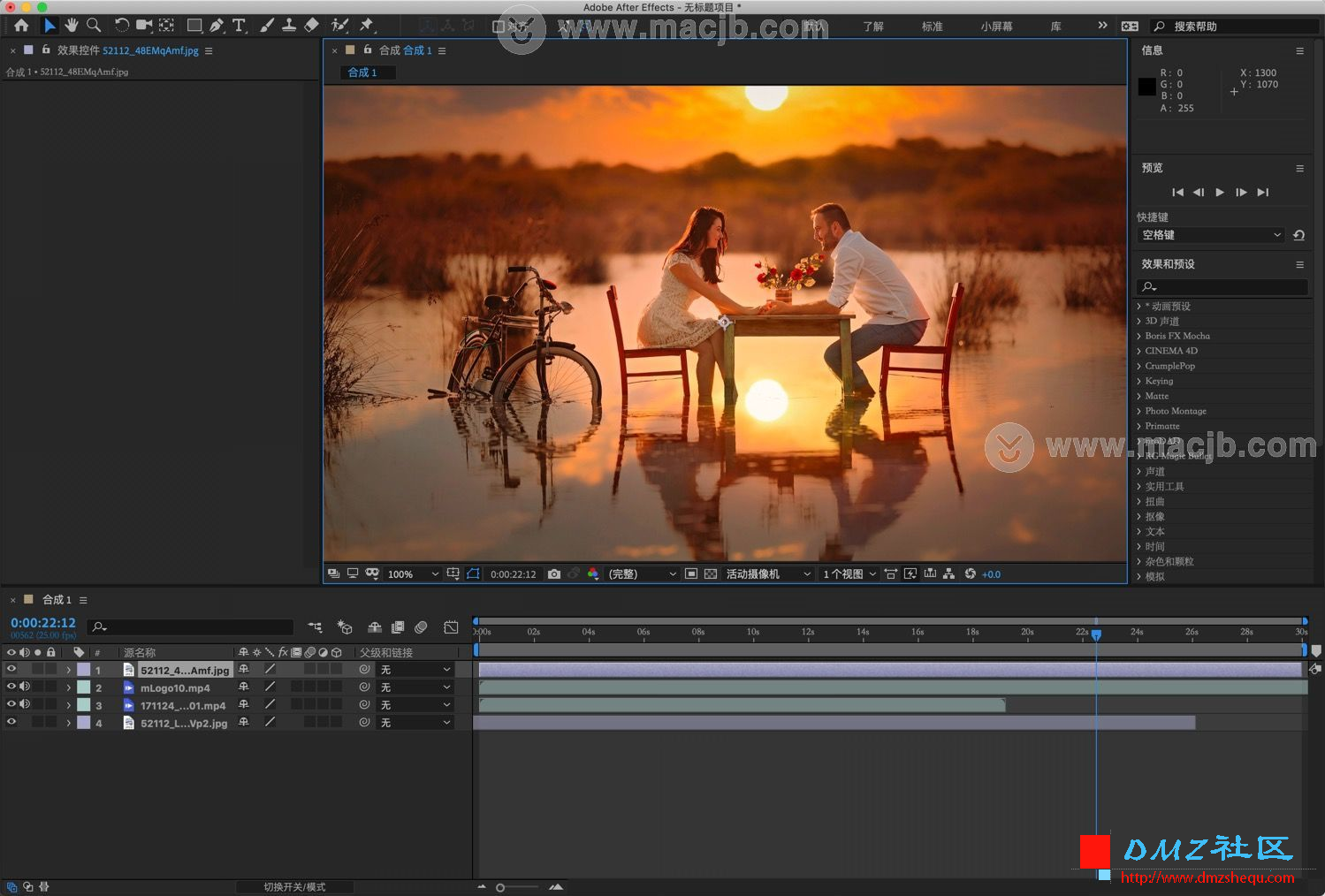This screenshot has width=1325, height=896.
Task: Click label color swatch of layer 1
Action: click(x=83, y=670)
